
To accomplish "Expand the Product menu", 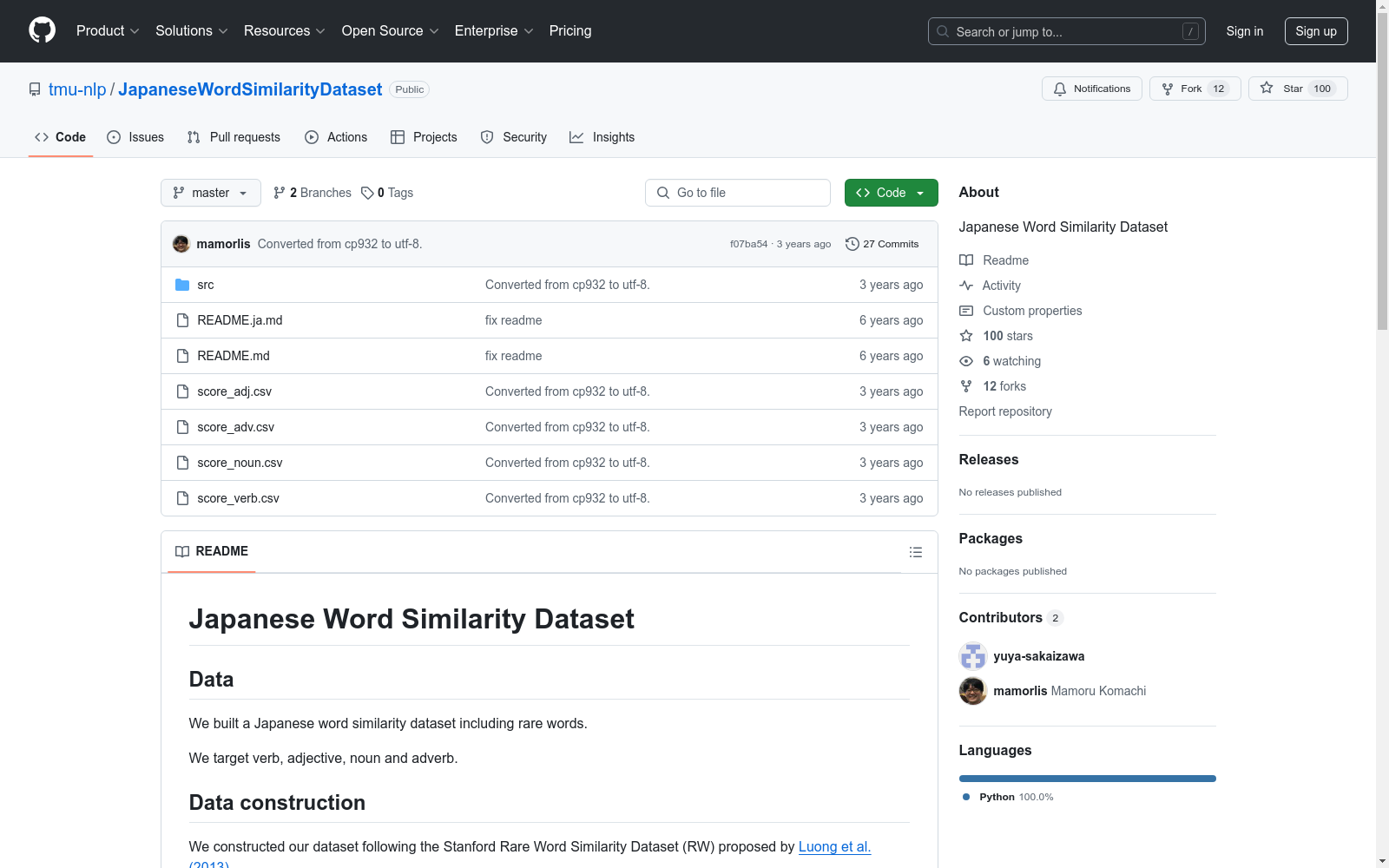I will click(108, 30).
